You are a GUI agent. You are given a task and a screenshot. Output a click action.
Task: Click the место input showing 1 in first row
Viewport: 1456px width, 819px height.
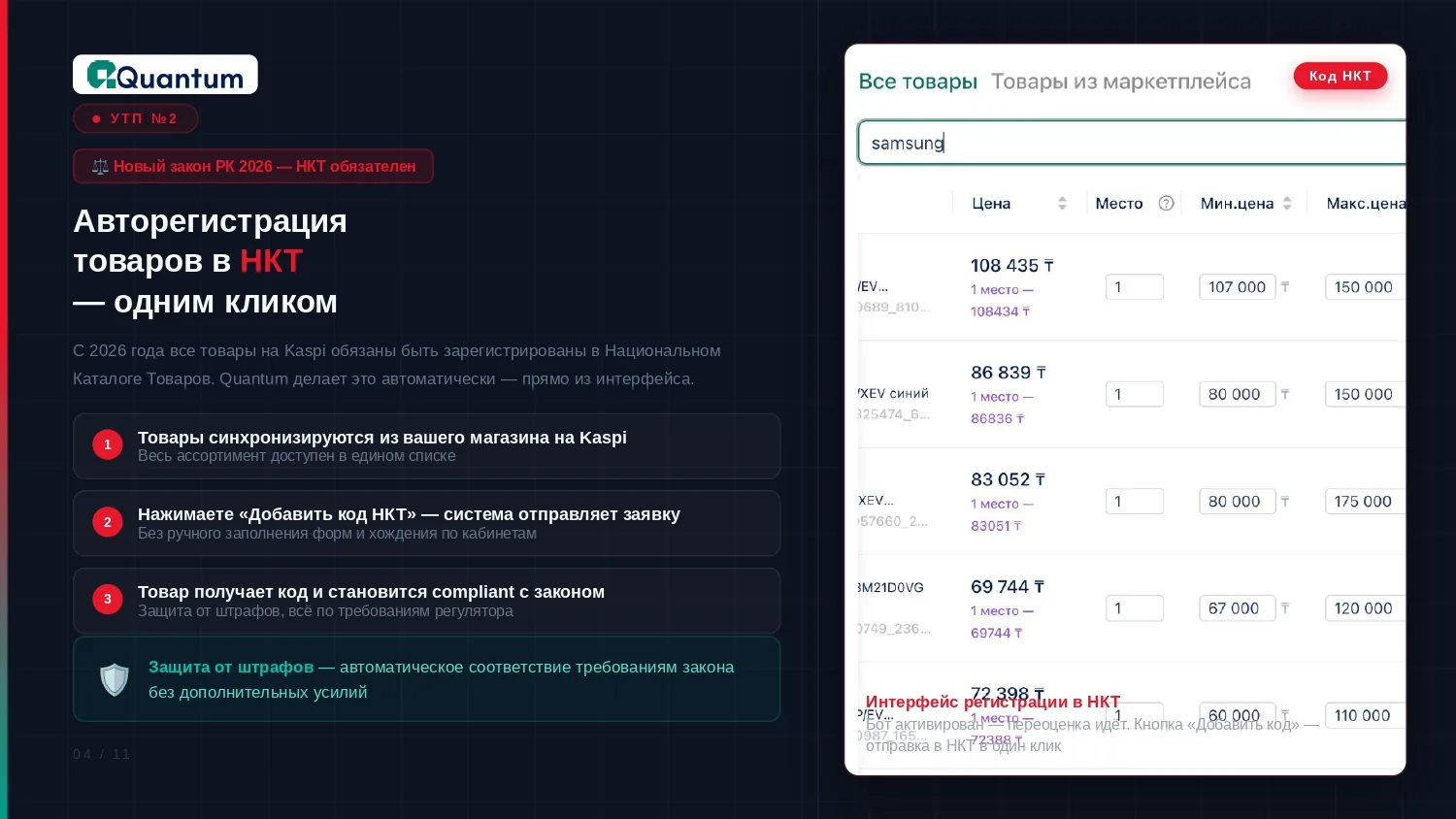point(1134,286)
